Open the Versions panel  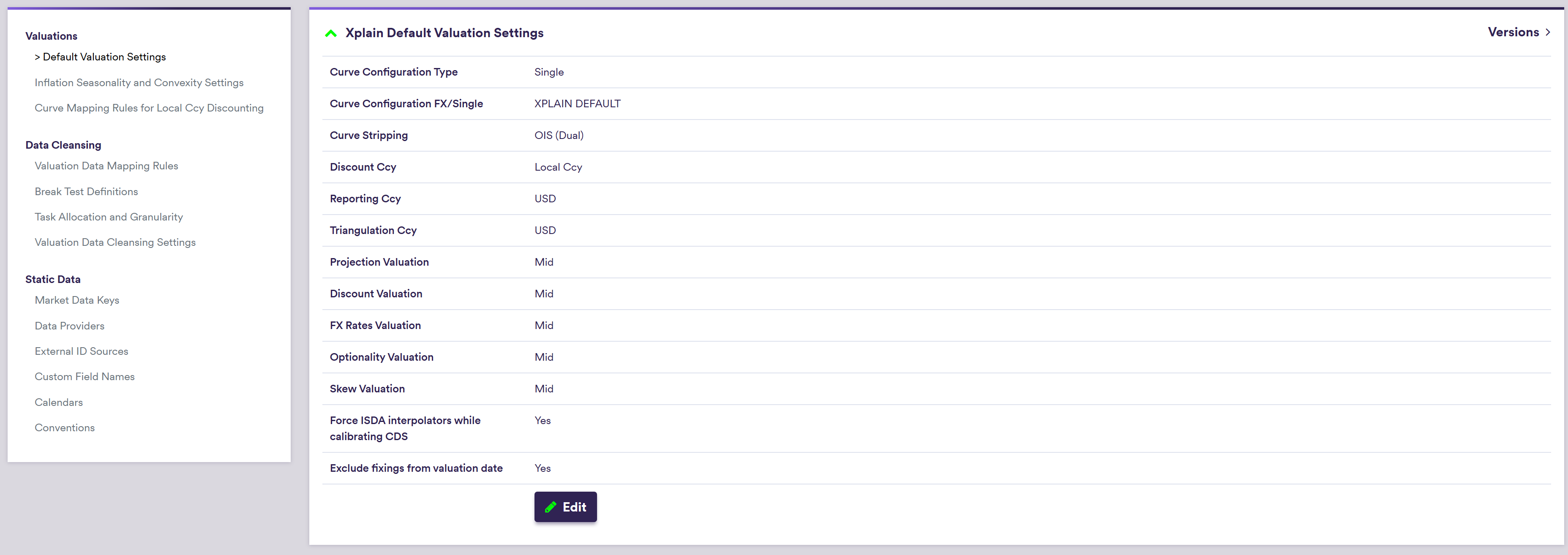1518,32
